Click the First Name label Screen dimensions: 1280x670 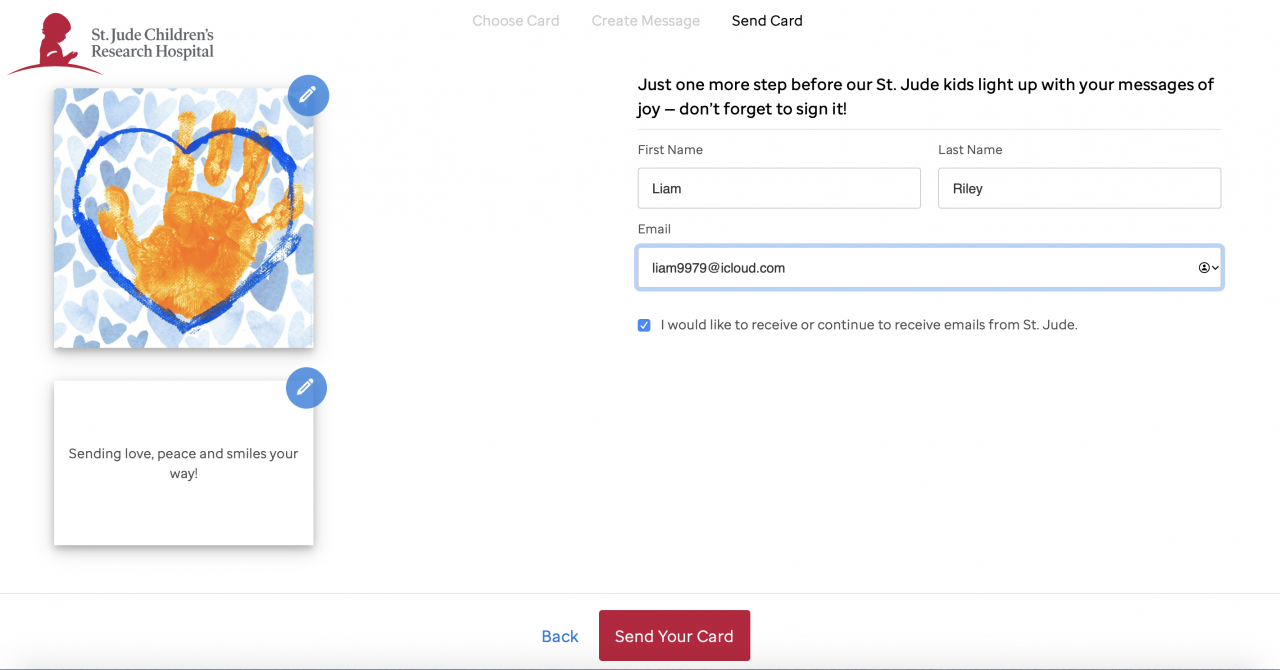pos(670,150)
